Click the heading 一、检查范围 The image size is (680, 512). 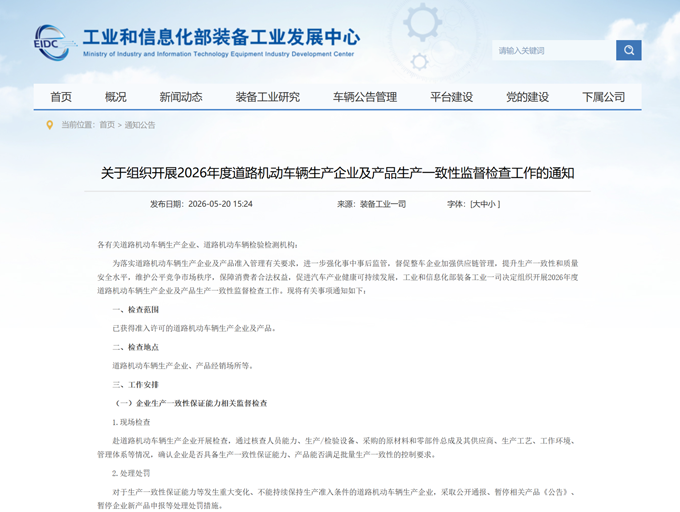136,310
